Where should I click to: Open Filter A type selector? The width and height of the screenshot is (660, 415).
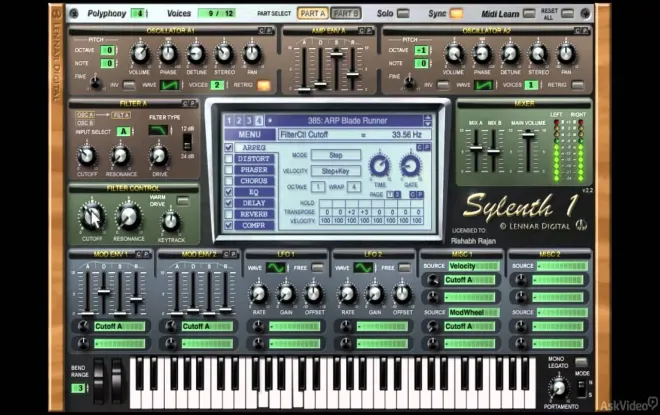tap(159, 130)
